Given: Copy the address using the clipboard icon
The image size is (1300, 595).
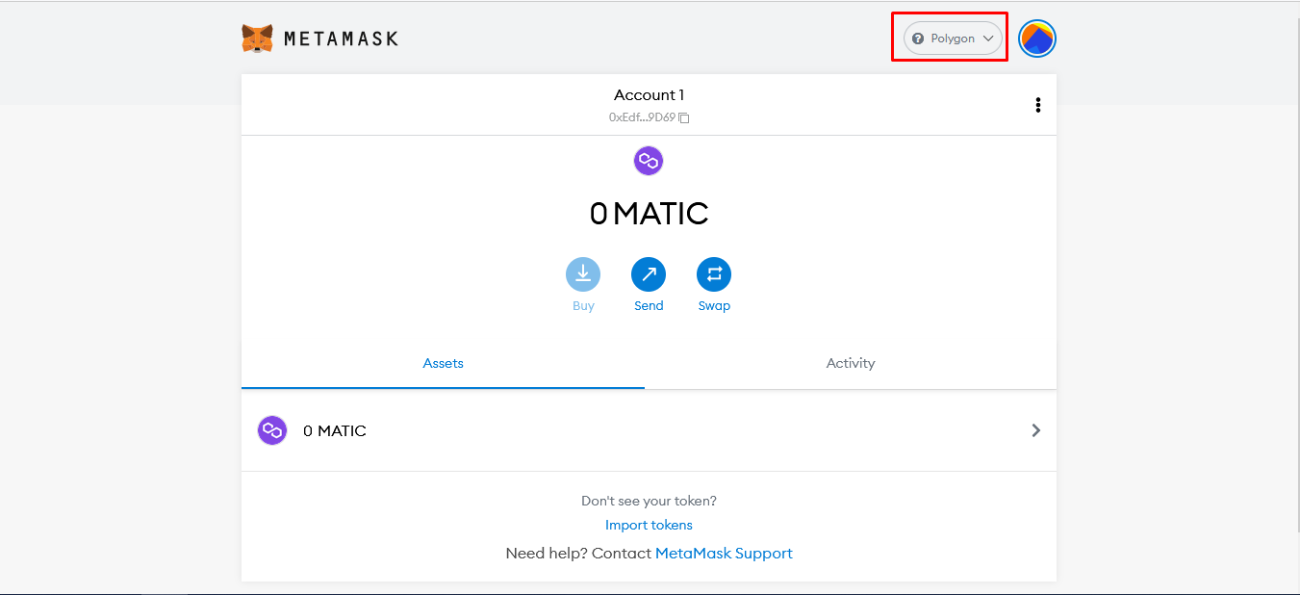Looking at the screenshot, I should click(x=684, y=118).
